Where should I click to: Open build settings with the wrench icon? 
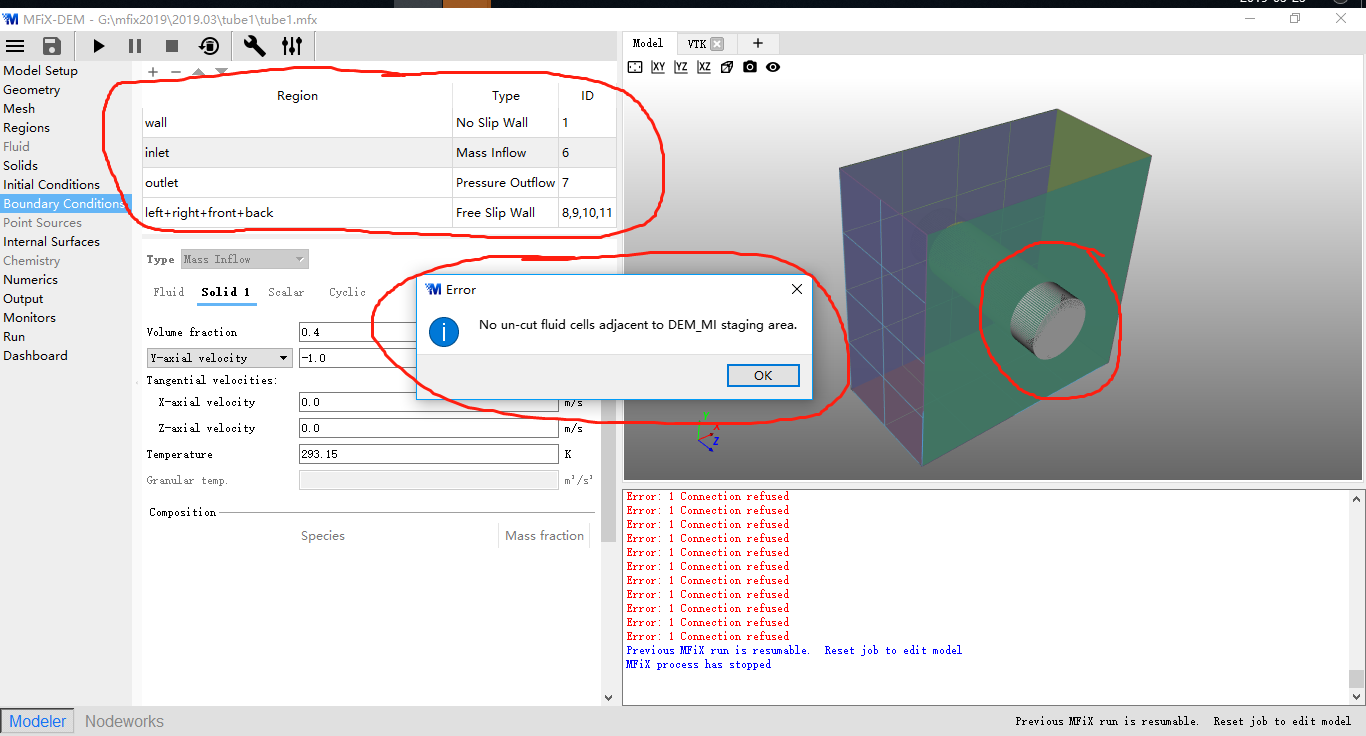click(x=255, y=46)
